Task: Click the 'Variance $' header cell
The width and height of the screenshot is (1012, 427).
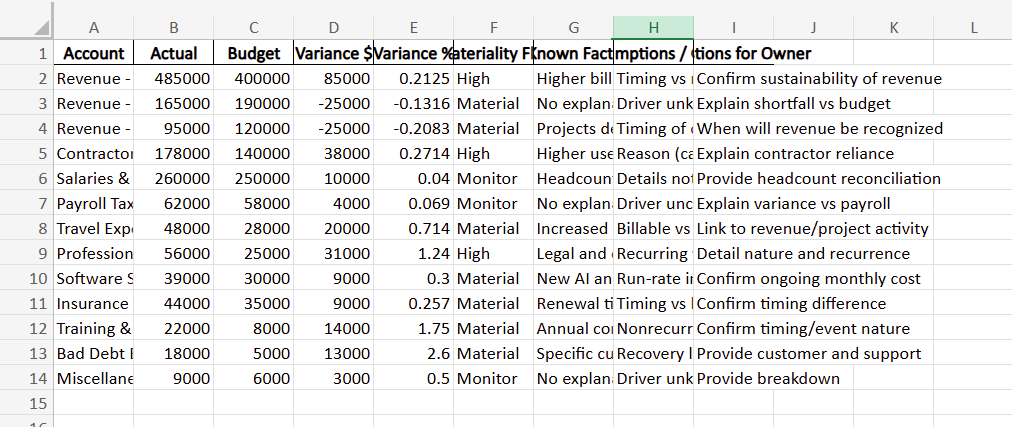Action: click(x=334, y=54)
